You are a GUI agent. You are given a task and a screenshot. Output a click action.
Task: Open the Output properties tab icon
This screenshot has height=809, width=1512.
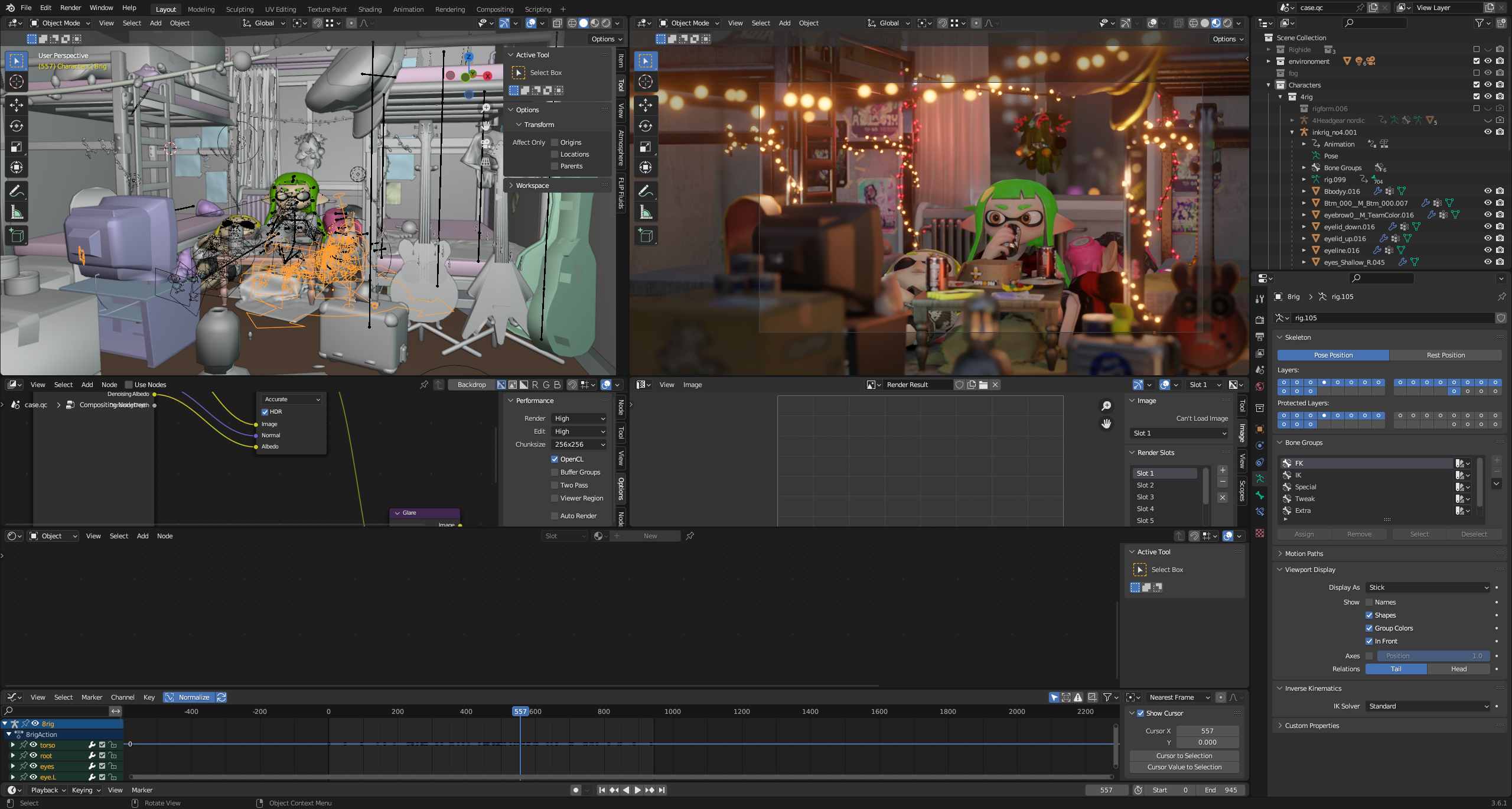(1260, 336)
